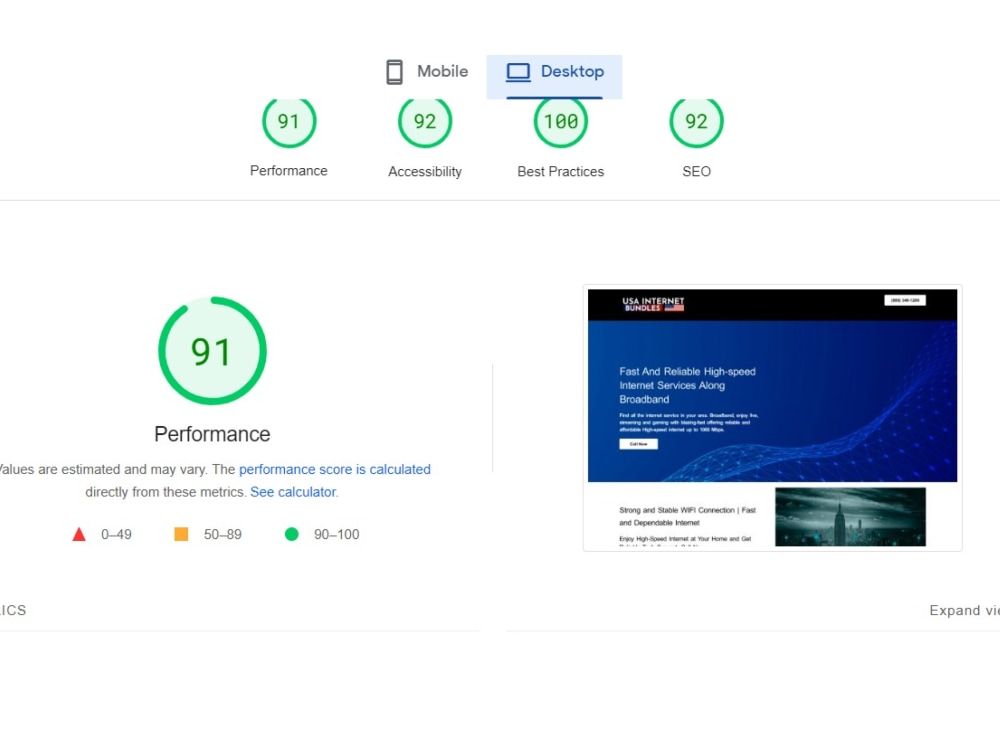Viewport: 1000px width, 750px height.
Task: Click the Best Practices label
Action: pyautogui.click(x=561, y=172)
